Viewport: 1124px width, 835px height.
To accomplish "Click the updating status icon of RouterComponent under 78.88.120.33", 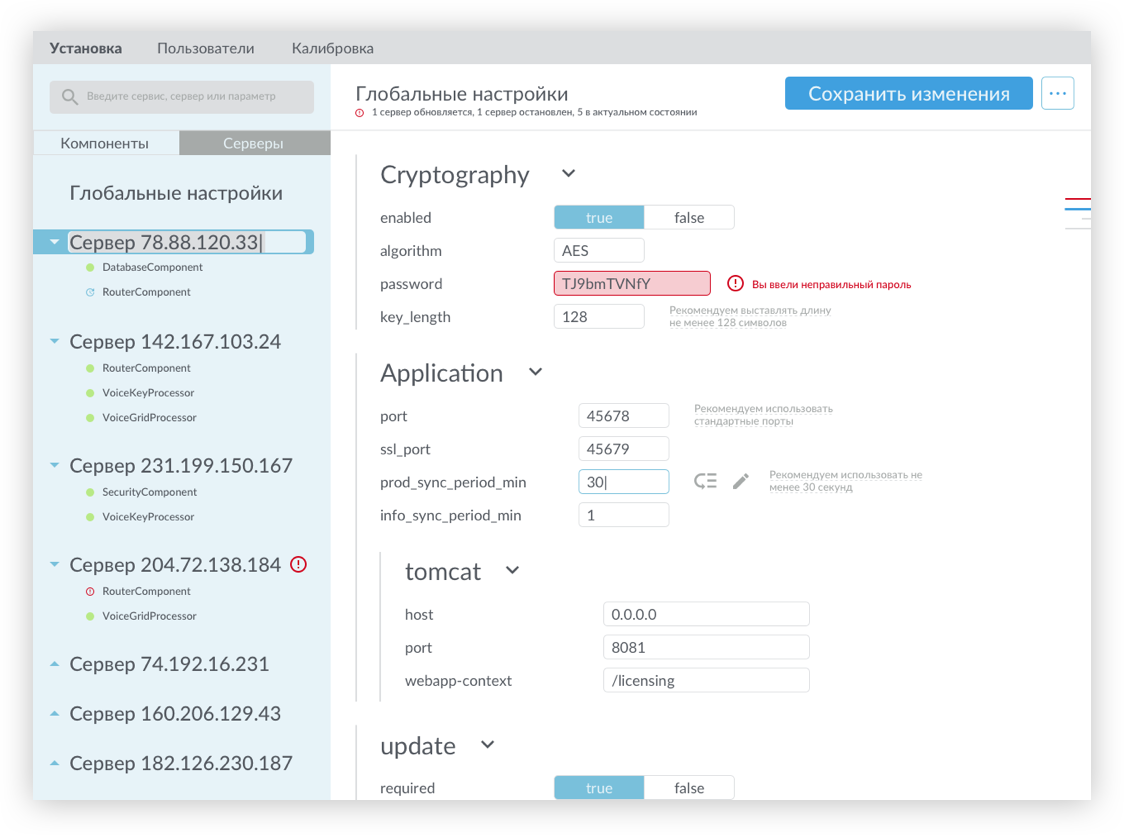I will click(90, 292).
